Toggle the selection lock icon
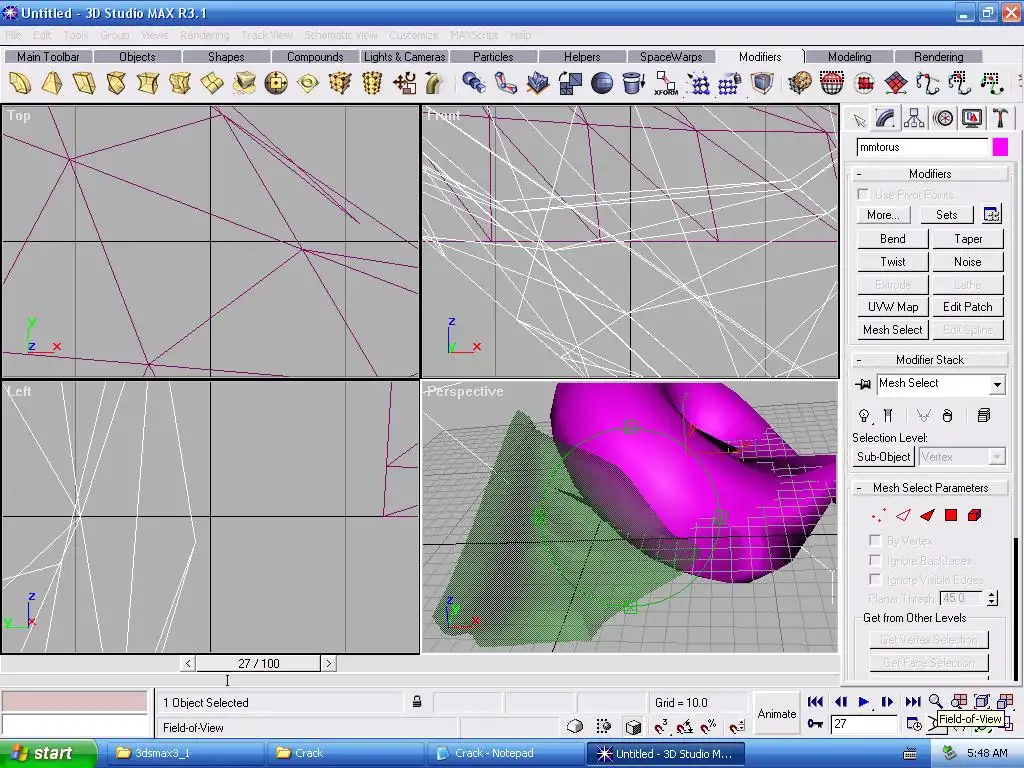Screen dimensions: 1024x768 click(x=417, y=702)
